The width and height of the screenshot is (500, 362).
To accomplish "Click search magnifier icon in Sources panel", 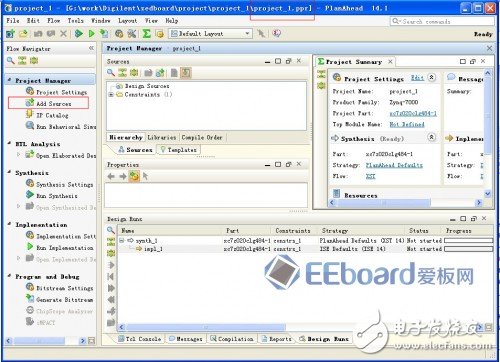I will click(111, 73).
